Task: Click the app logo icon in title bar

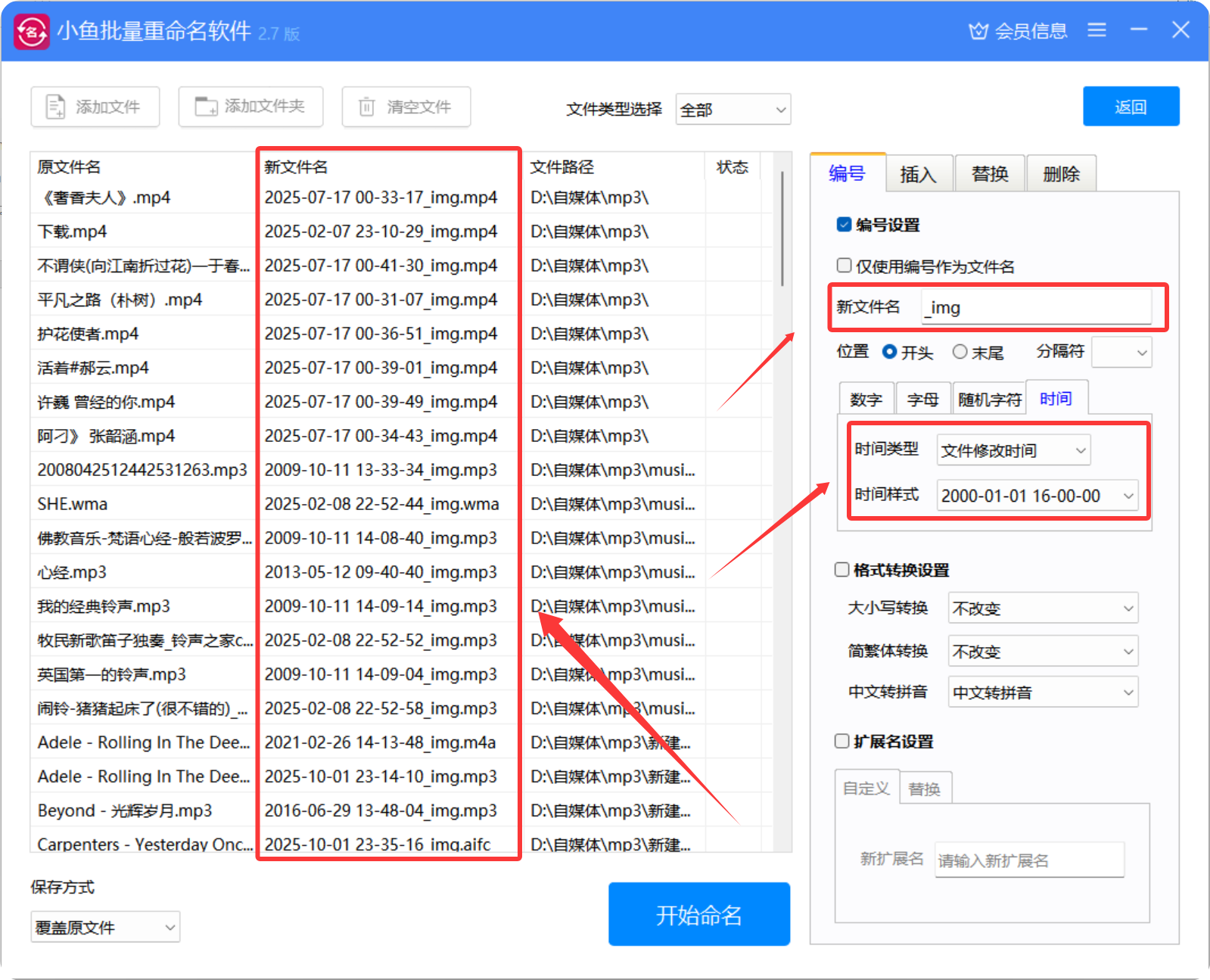Action: 32,32
